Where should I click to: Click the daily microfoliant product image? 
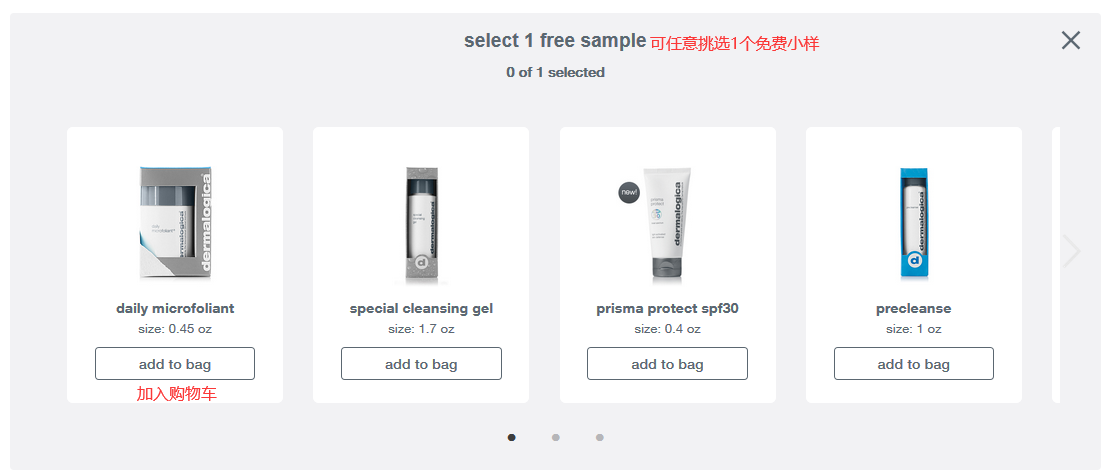click(x=175, y=223)
